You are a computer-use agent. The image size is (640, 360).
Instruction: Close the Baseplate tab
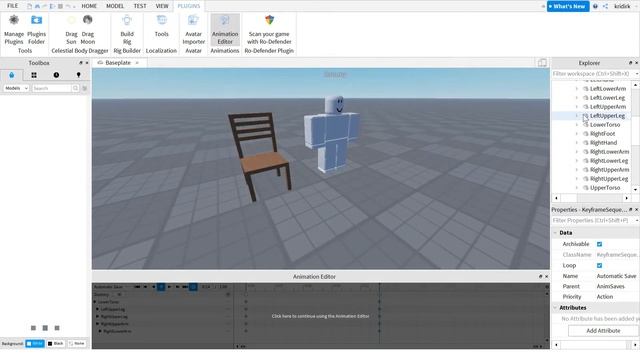pyautogui.click(x=137, y=63)
